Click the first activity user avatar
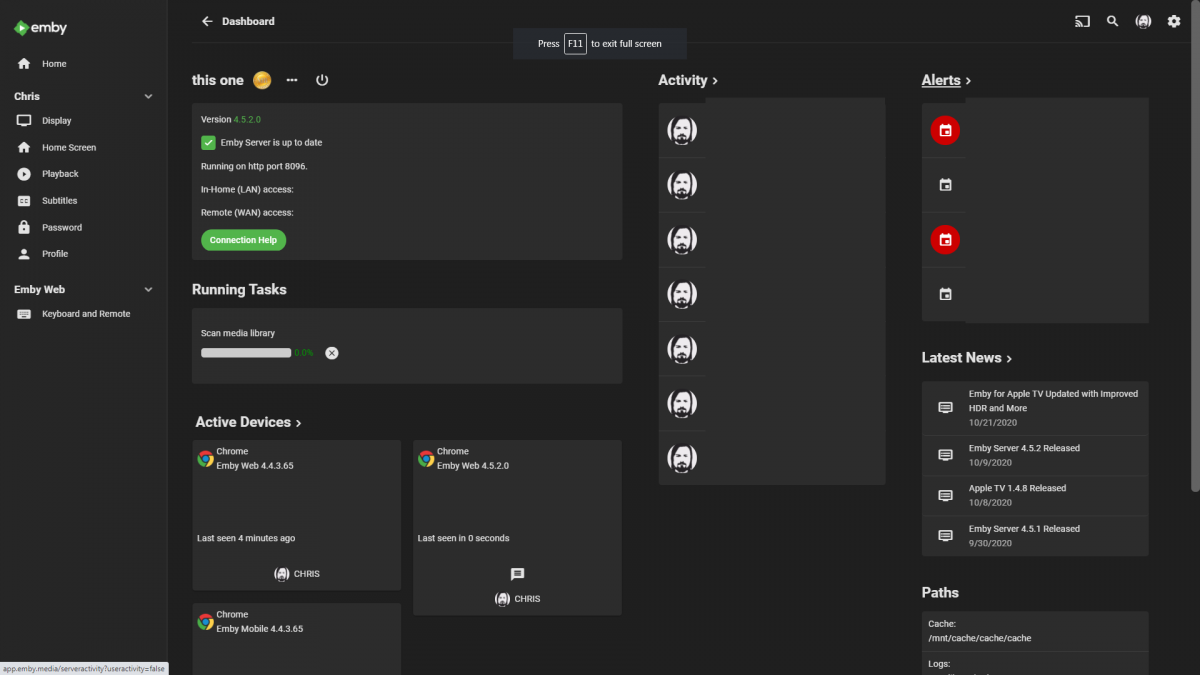Viewport: 1200px width, 675px height. pos(682,131)
